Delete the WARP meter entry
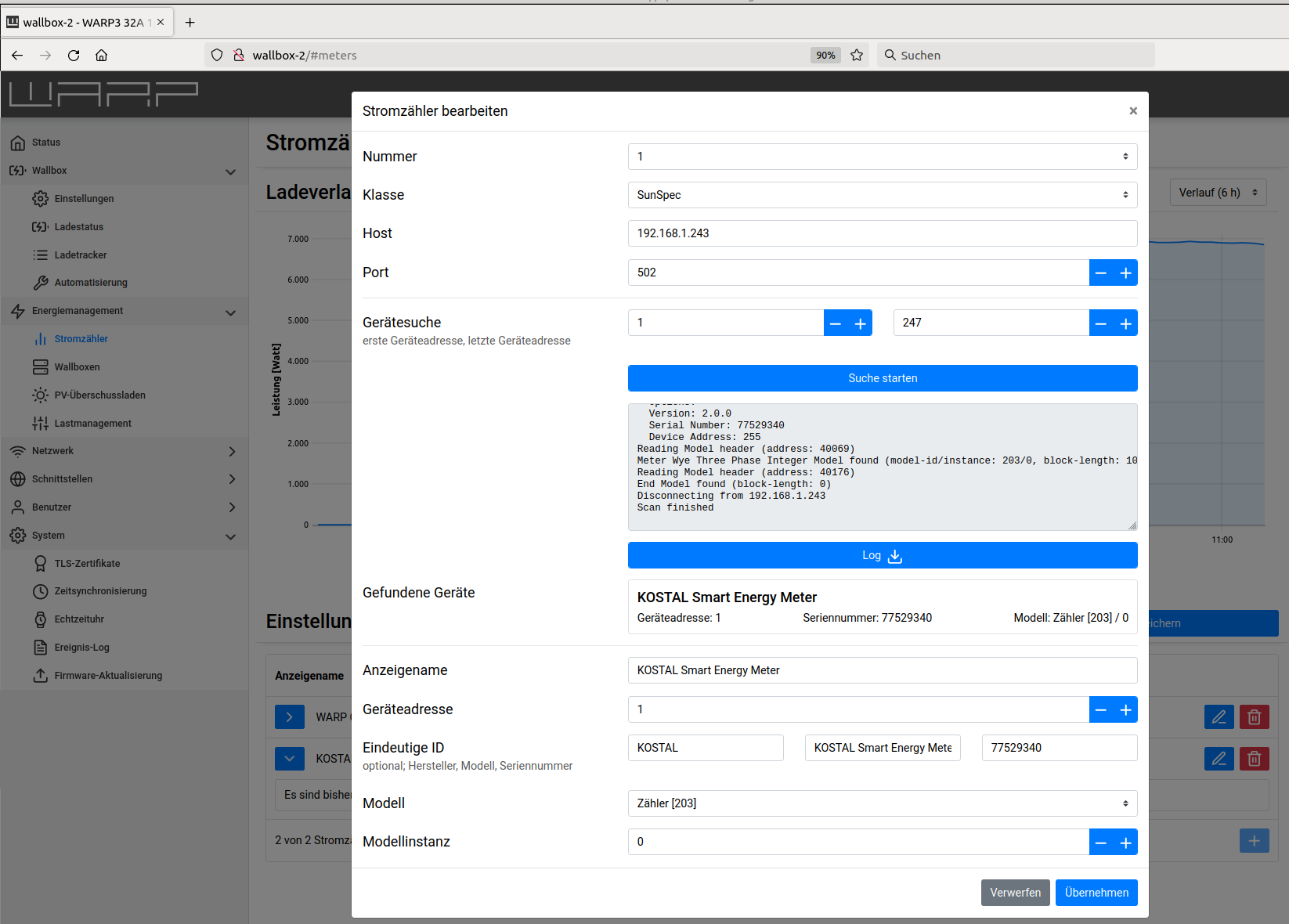This screenshot has height=924, width=1289. (x=1255, y=716)
